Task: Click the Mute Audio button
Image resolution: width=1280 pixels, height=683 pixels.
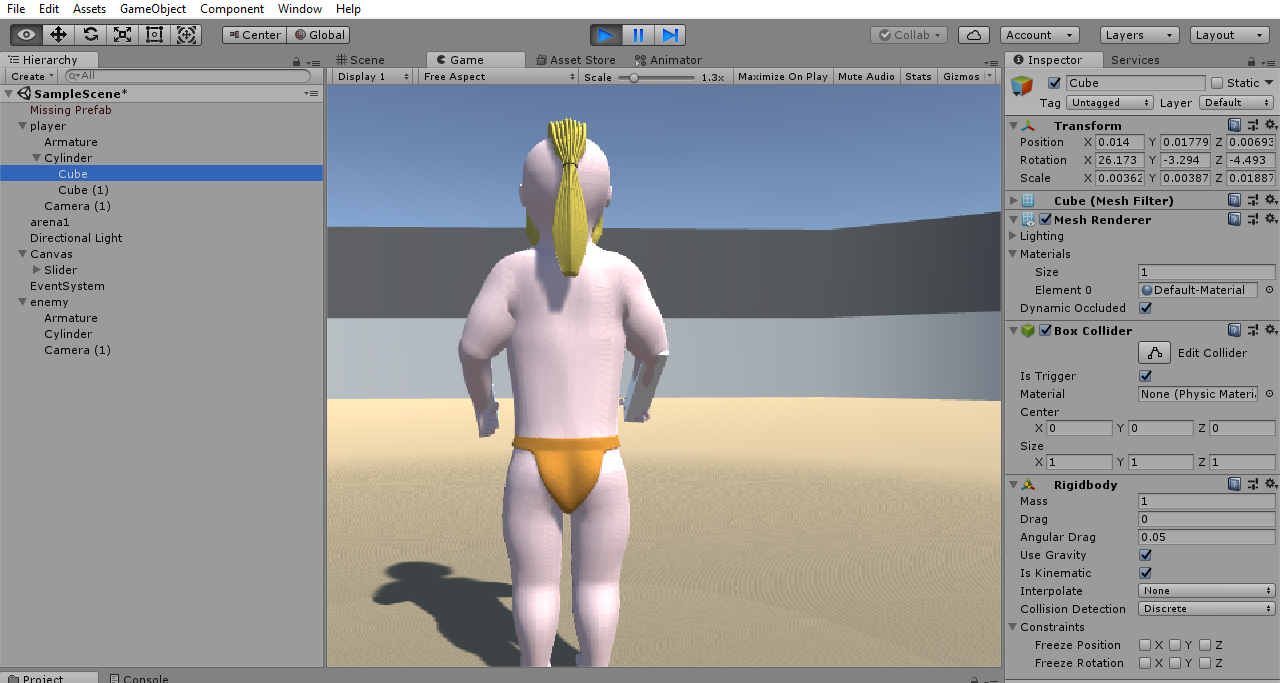Action: 866,76
